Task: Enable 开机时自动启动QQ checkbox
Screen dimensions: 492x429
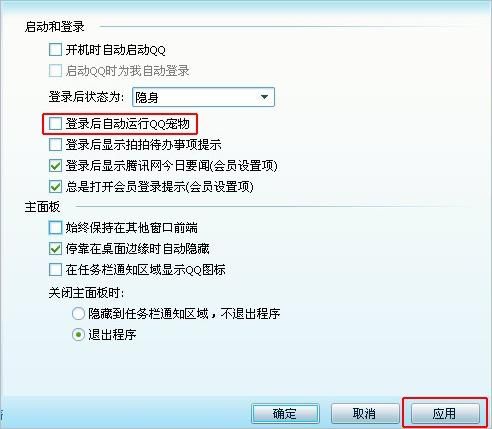Action: click(55, 50)
